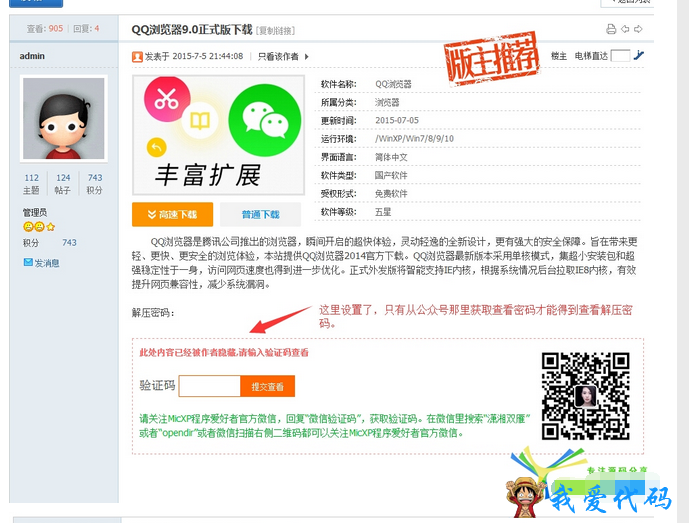Viewport: 689px width, 523px height.
Task: Click the 提交查看 submit button
Action: coord(268,386)
